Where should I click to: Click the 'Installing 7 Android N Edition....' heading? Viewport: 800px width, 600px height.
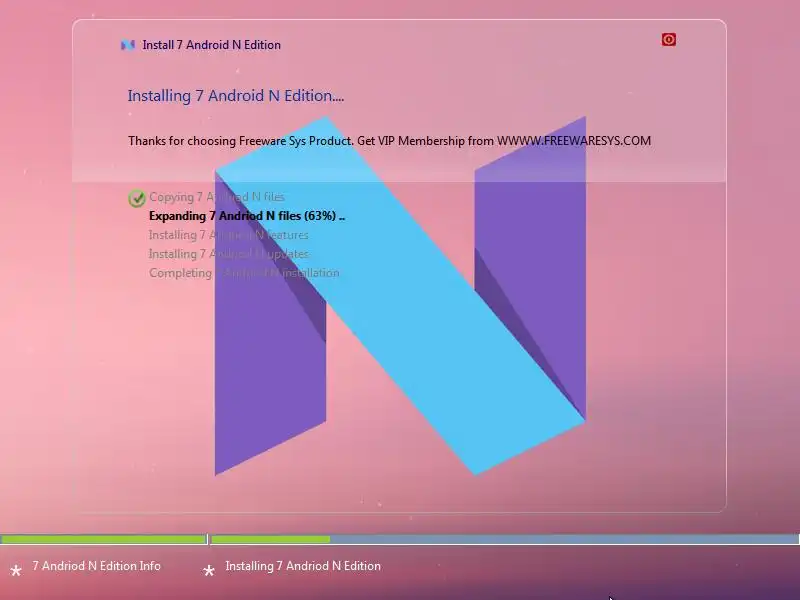236,95
